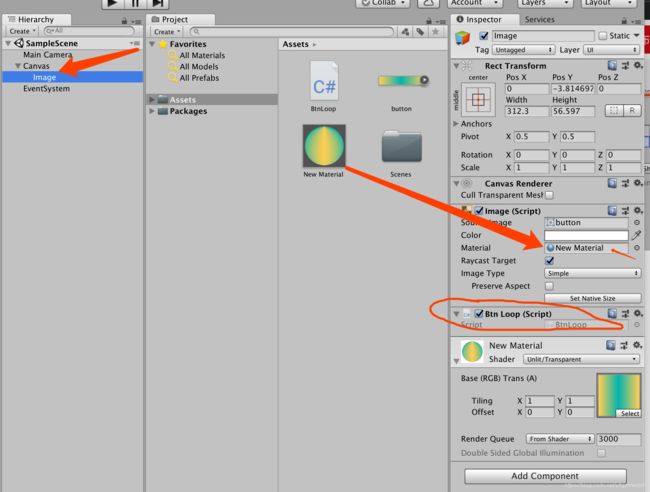Image resolution: width=650 pixels, height=492 pixels.
Task: Switch to the Services tab
Action: click(x=539, y=19)
